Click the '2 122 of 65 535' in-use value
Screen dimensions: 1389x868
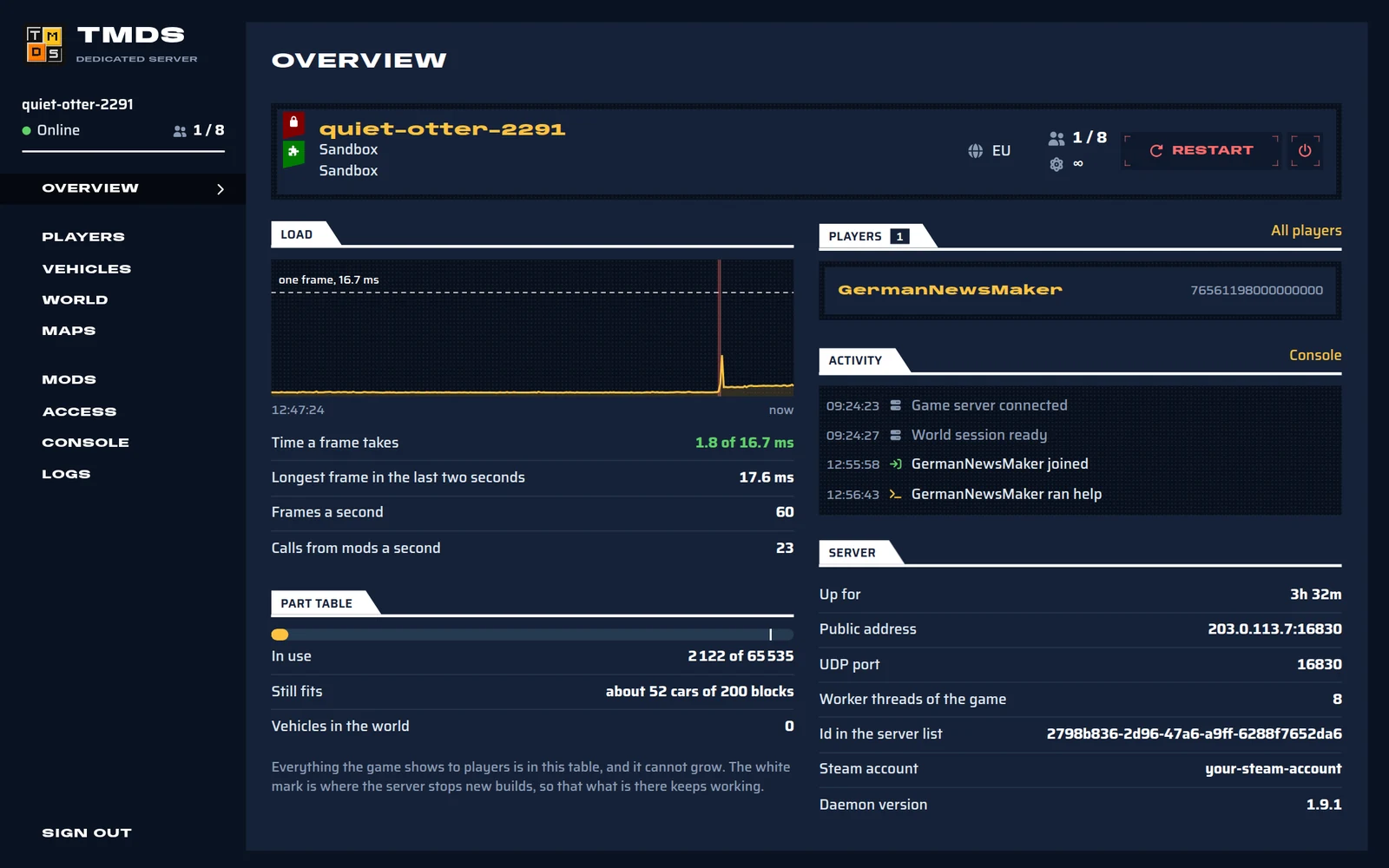pyautogui.click(x=741, y=656)
